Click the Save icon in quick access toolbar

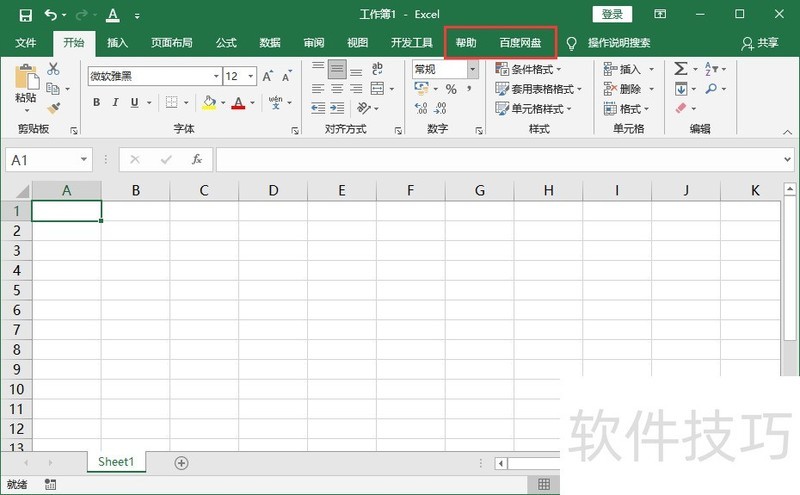point(25,15)
